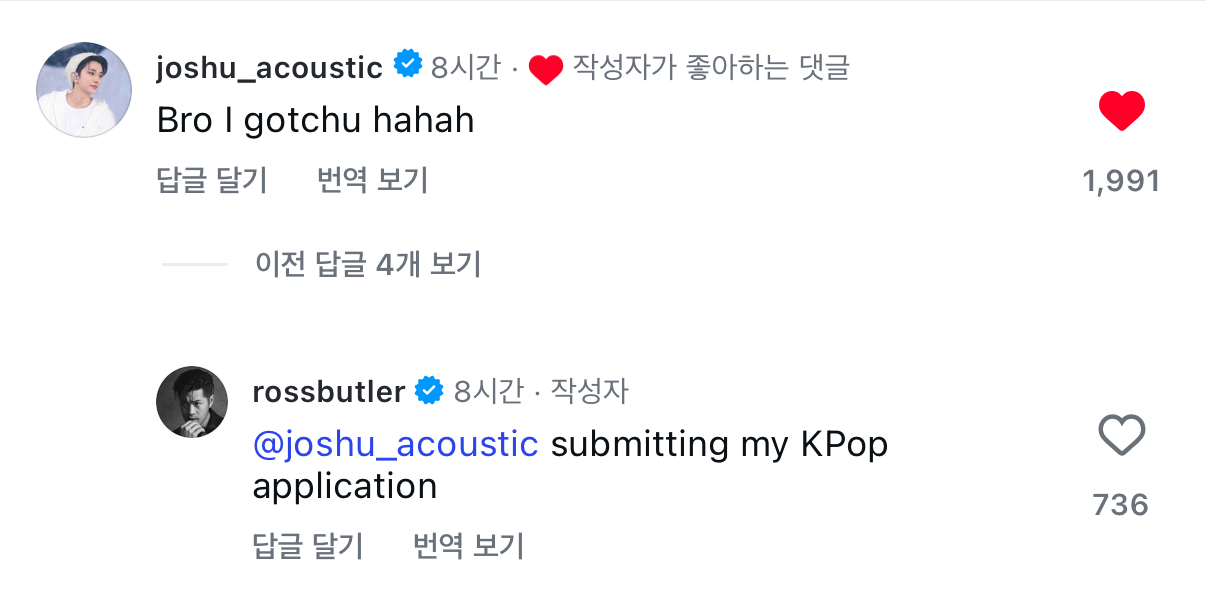1206x591 pixels.
Task: Open the blue @joshu_acoustic mention link
Action: coord(396,444)
